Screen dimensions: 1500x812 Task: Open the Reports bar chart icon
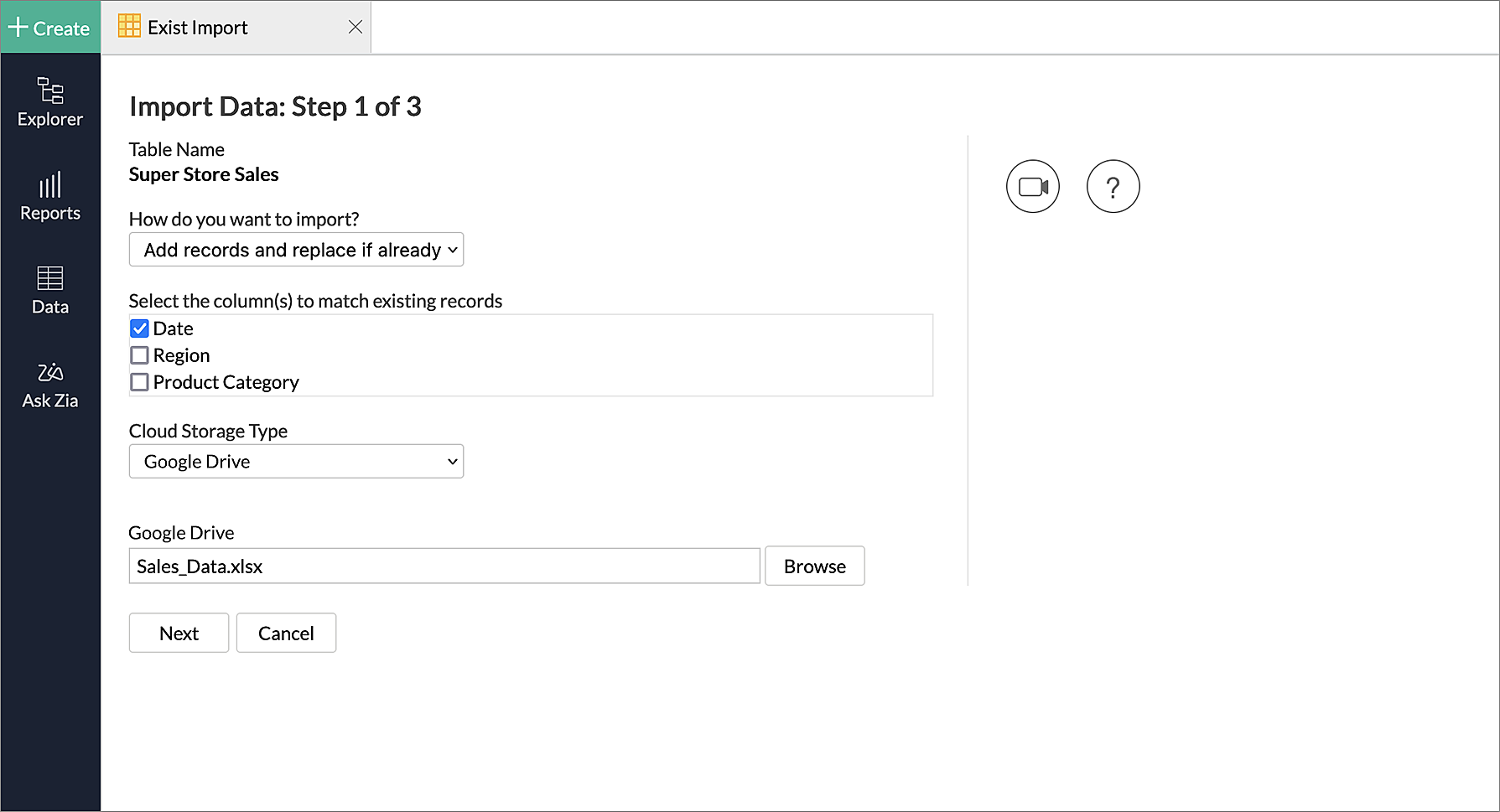pos(50,185)
